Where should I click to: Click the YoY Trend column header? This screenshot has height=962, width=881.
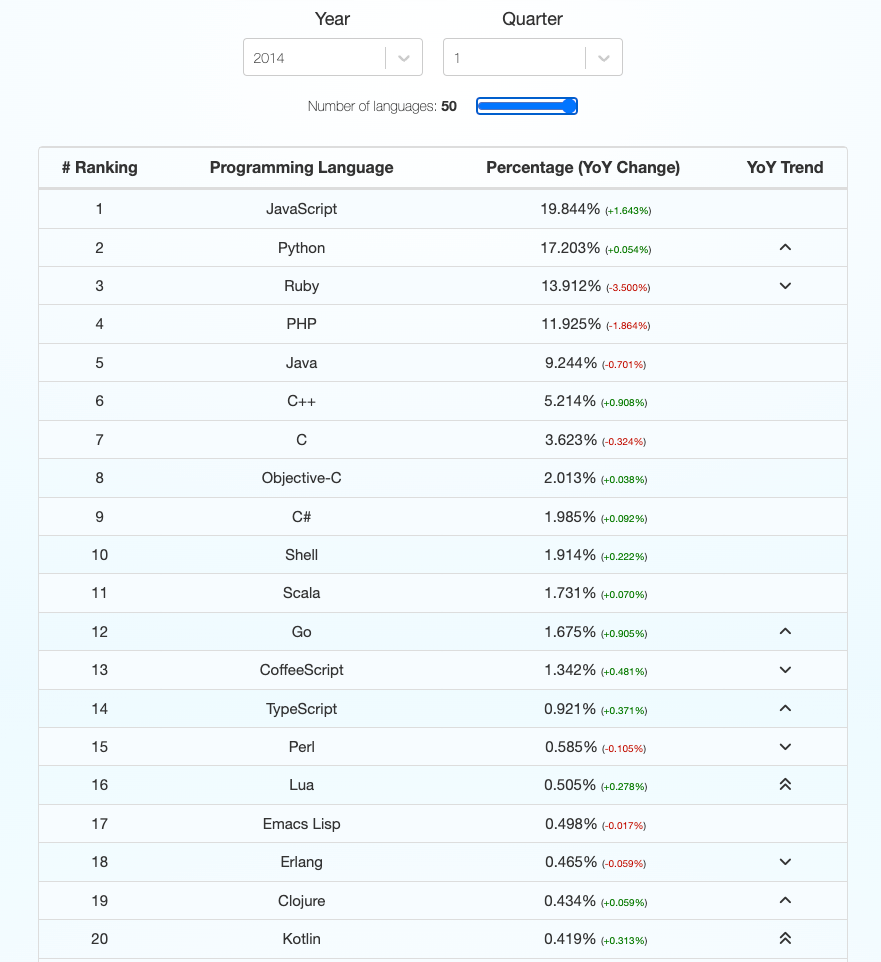pos(784,167)
